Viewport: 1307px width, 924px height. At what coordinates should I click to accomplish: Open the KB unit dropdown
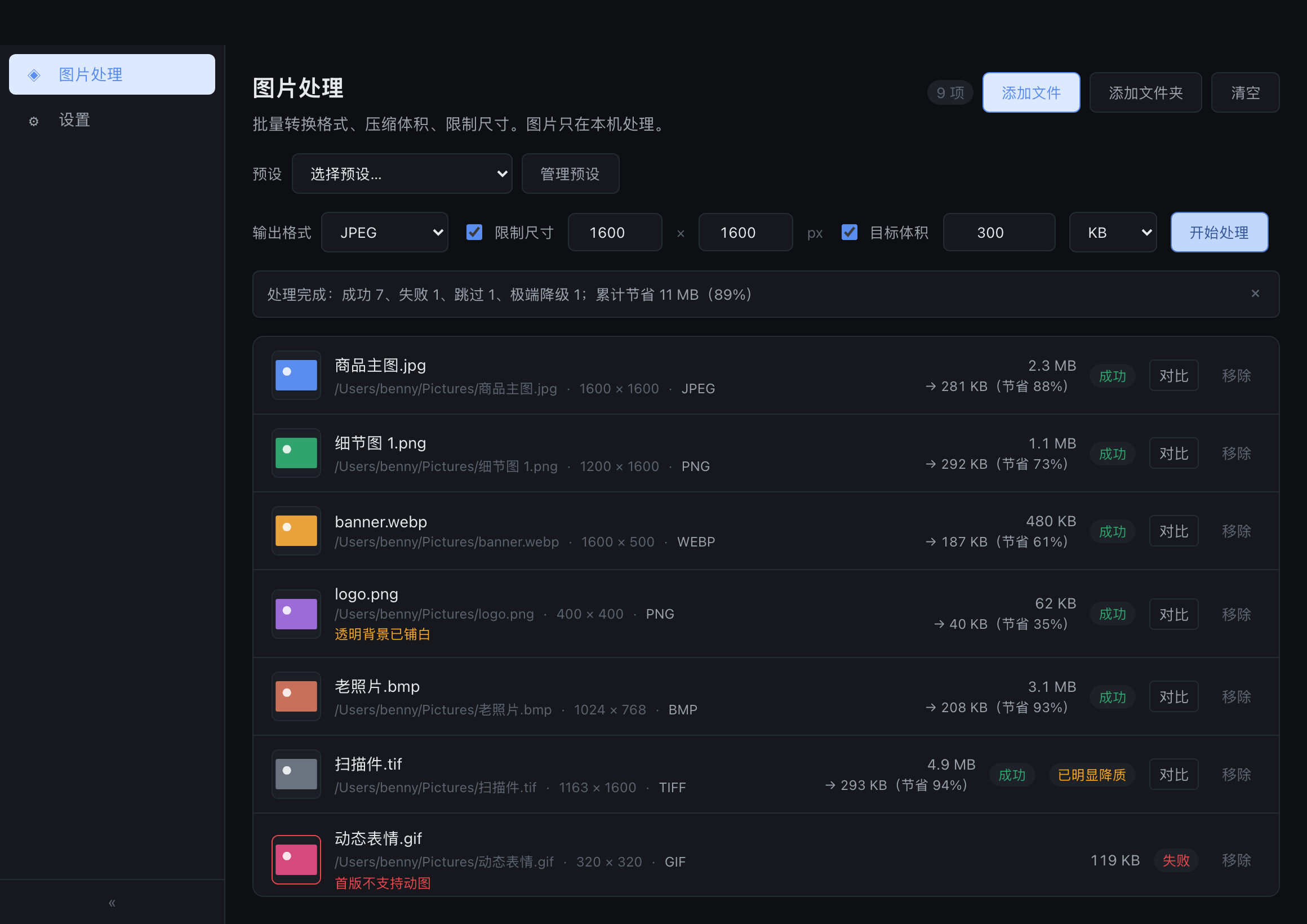pyautogui.click(x=1113, y=232)
